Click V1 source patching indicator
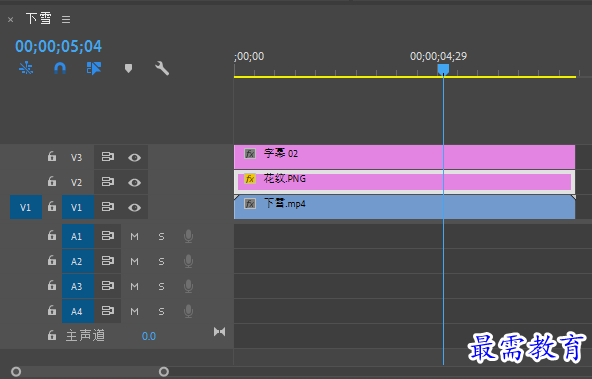Viewport: 592px width, 379px height. 26,207
